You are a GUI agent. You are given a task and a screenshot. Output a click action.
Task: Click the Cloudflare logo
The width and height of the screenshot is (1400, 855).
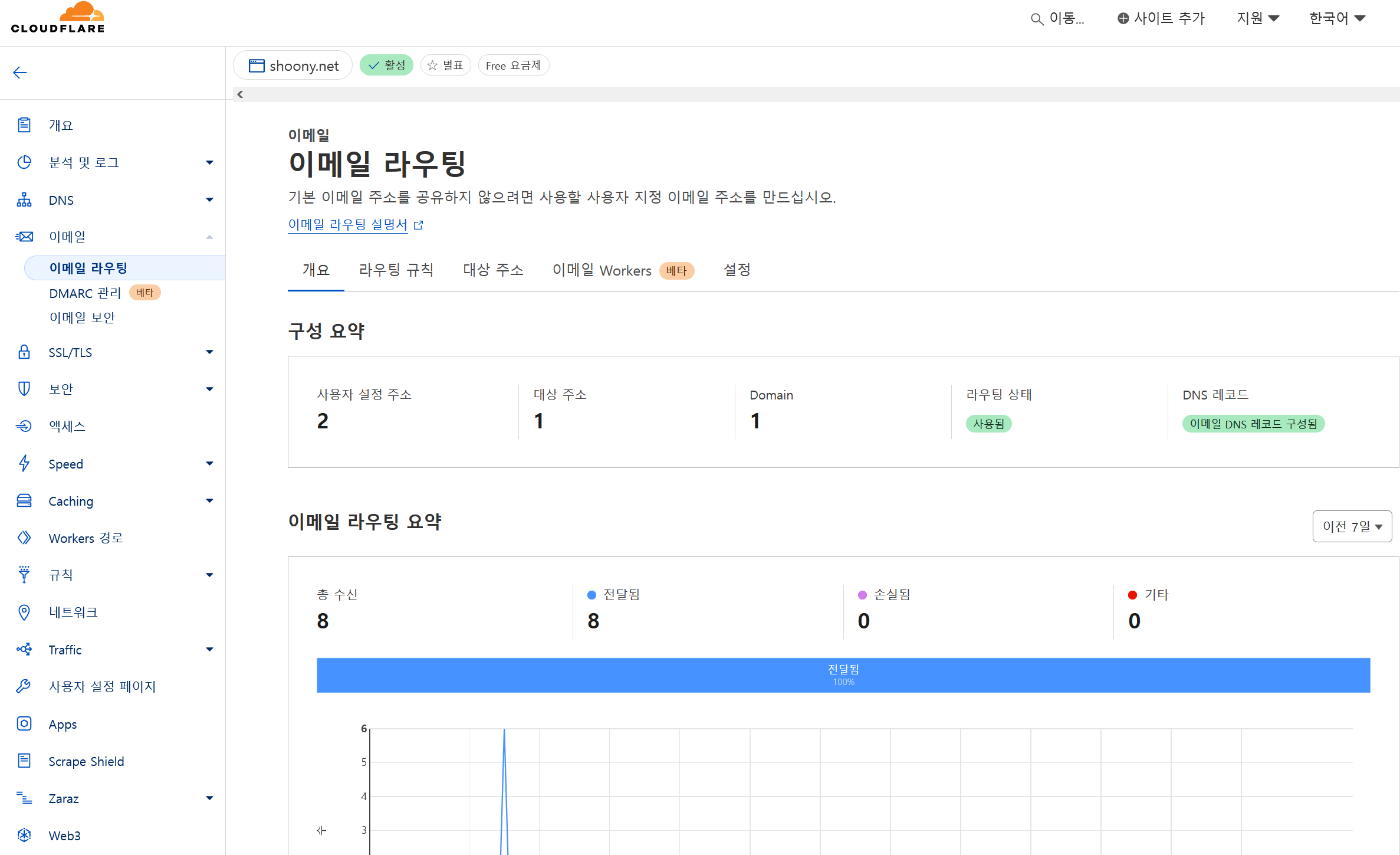(58, 18)
